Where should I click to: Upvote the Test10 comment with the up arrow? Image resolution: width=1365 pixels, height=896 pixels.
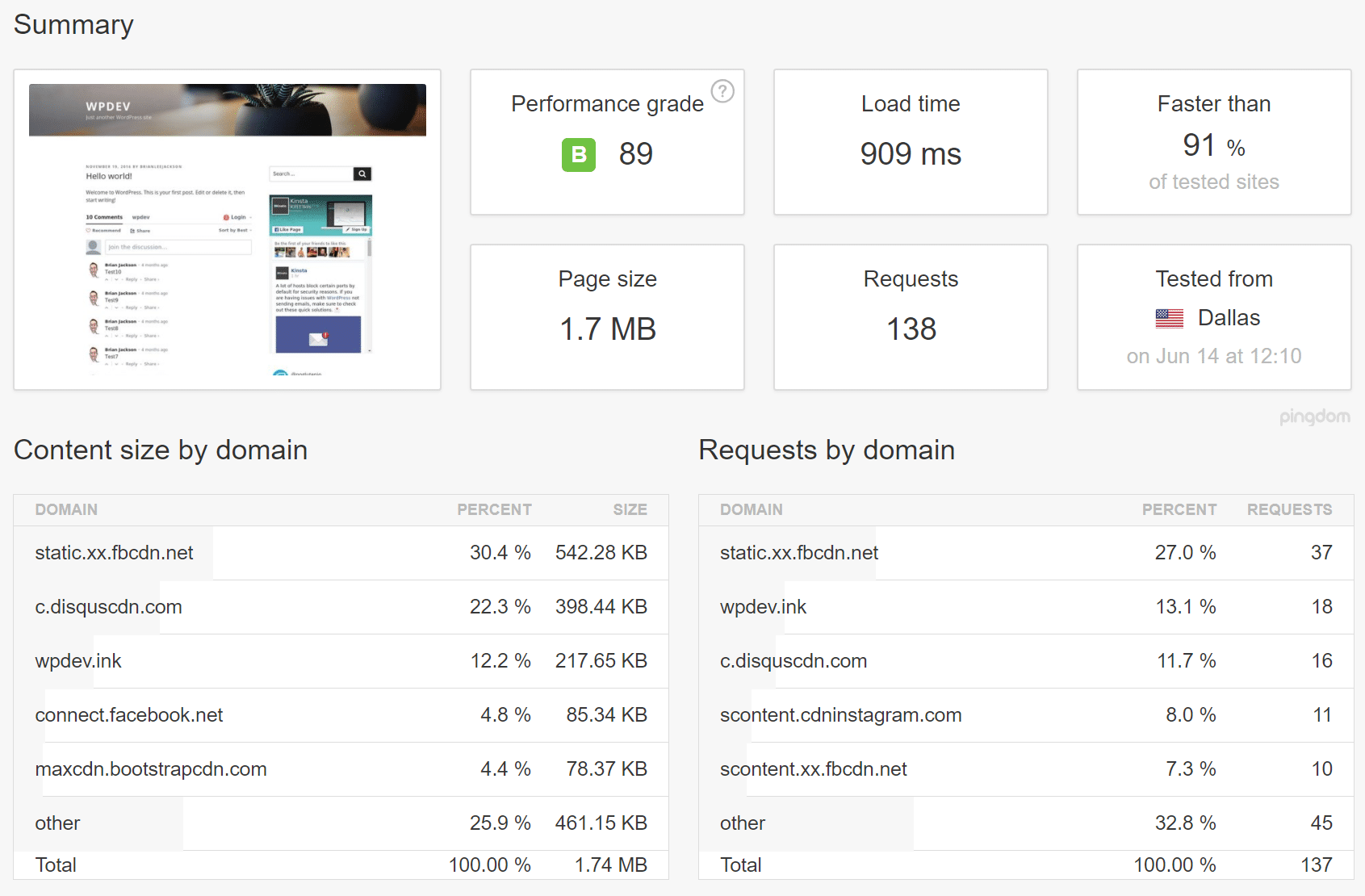(107, 279)
